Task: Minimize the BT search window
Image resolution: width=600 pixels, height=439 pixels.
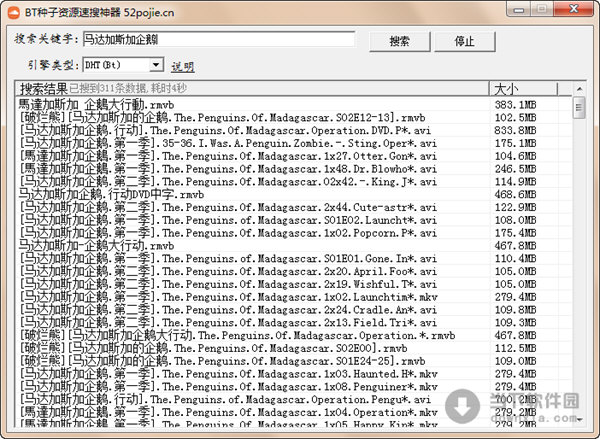Action: click(x=518, y=10)
